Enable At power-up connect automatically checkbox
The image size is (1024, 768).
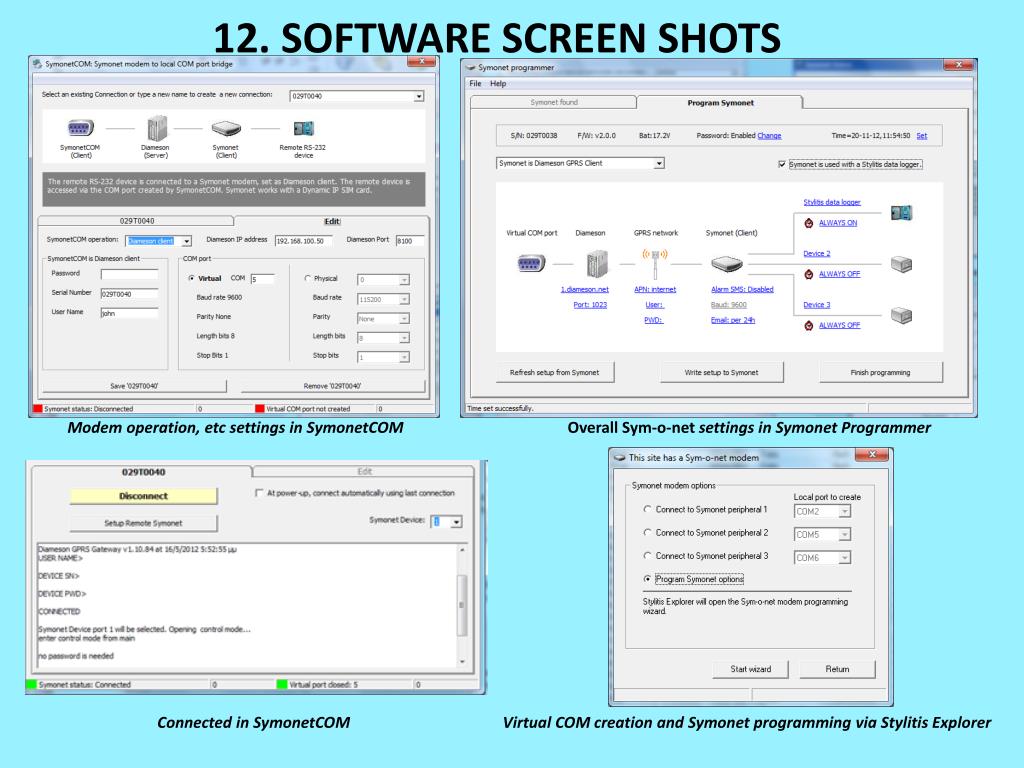coord(259,493)
